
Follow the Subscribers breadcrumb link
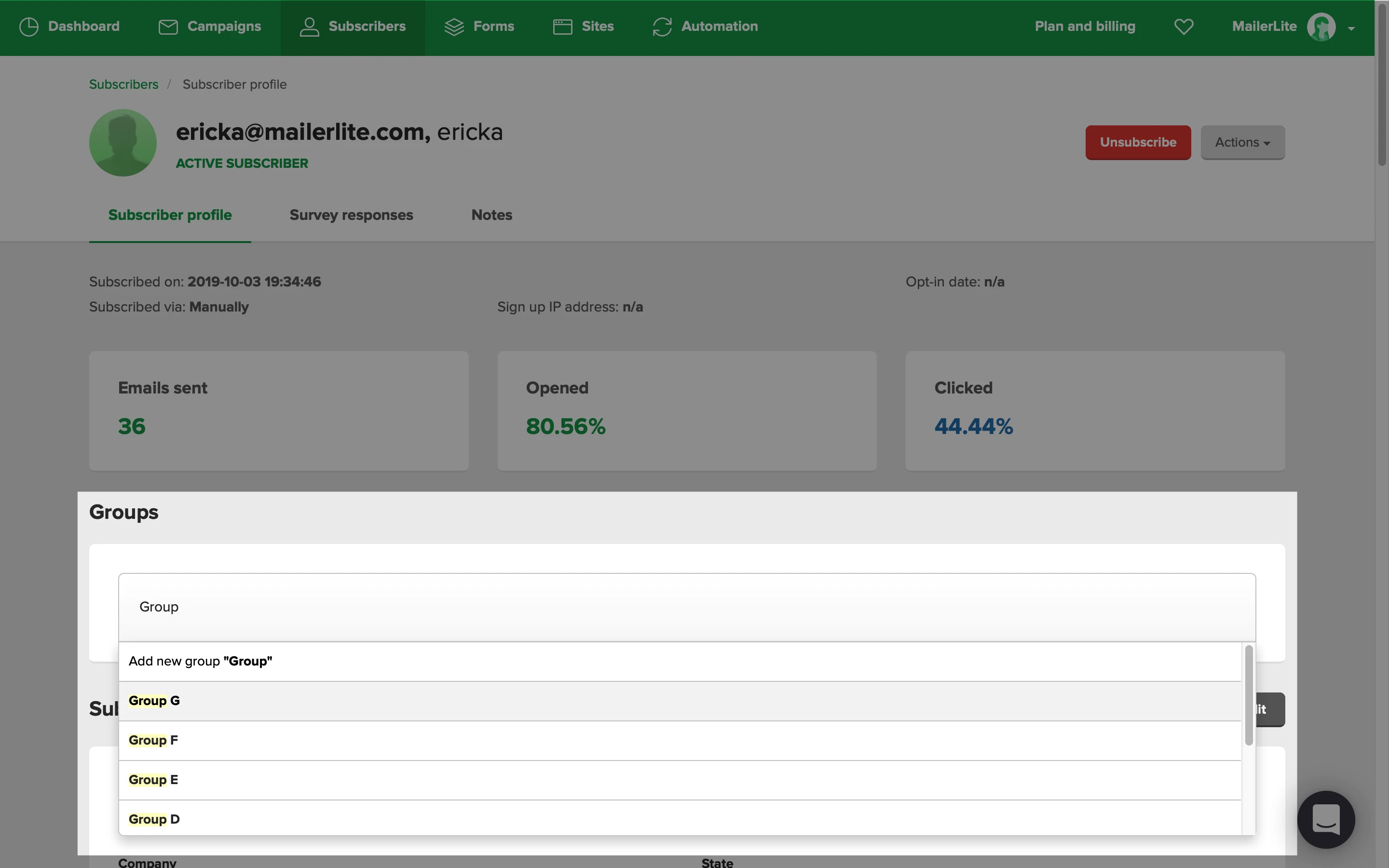point(123,84)
